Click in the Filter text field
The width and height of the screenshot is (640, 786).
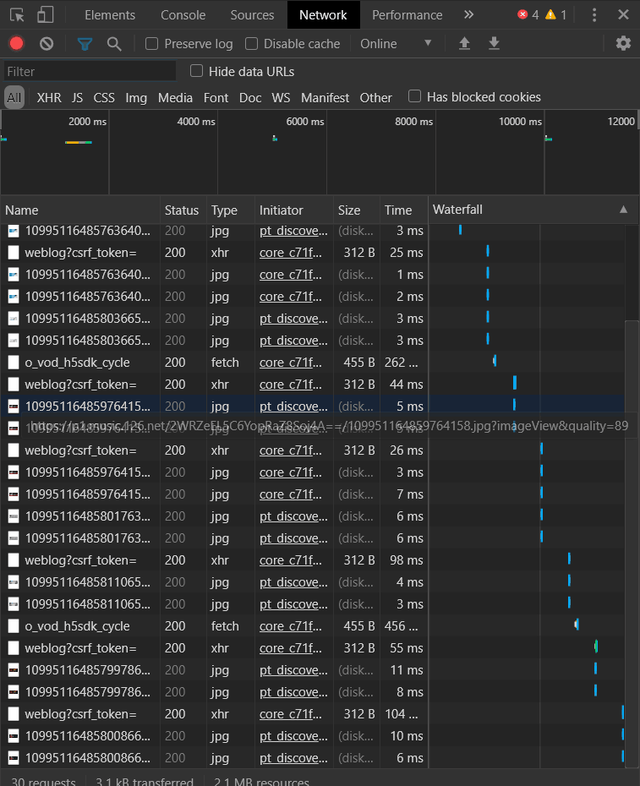point(88,72)
